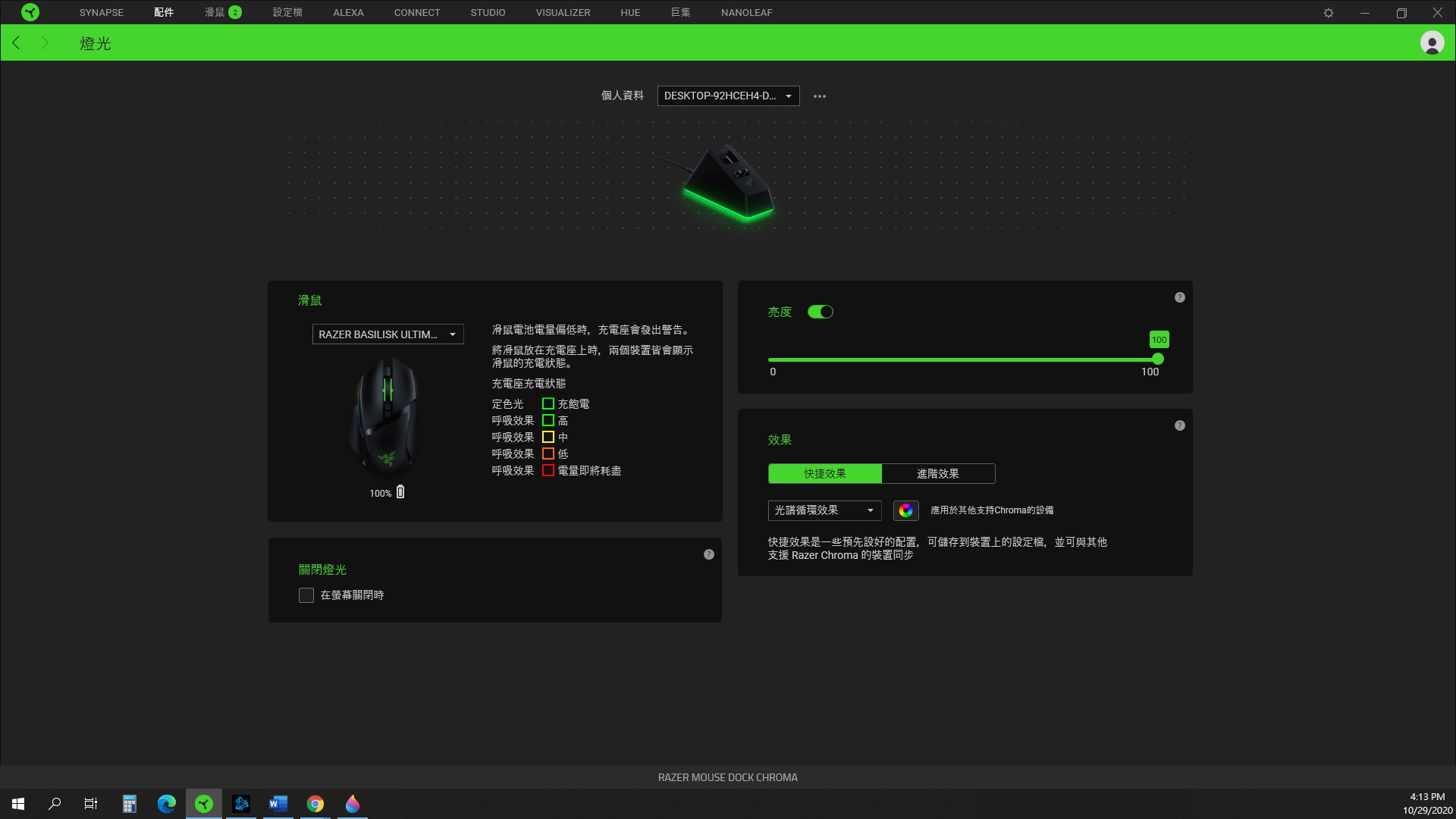Open the 光譜循環效果 effect dropdown
The image size is (1456, 819).
824,510
